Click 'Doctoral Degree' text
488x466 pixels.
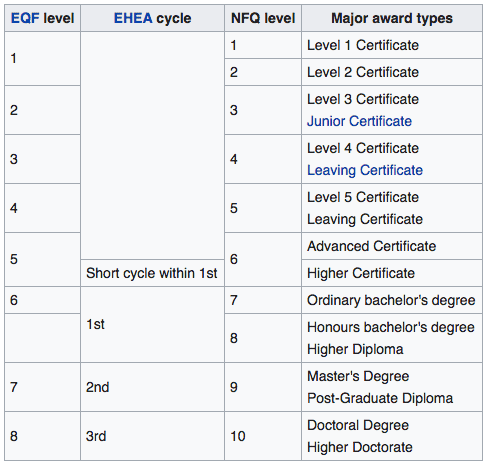358,425
